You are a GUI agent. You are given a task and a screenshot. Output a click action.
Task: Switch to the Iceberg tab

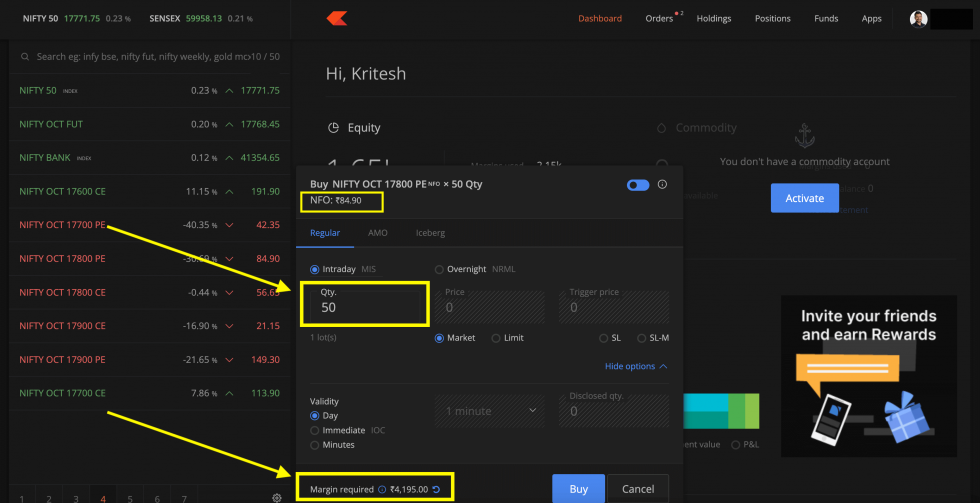(431, 233)
